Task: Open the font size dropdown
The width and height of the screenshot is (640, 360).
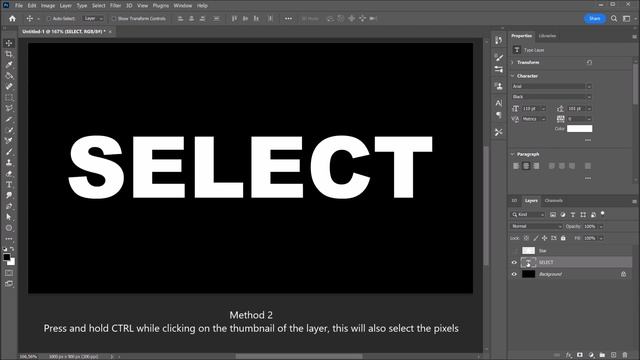Action: (x=543, y=109)
